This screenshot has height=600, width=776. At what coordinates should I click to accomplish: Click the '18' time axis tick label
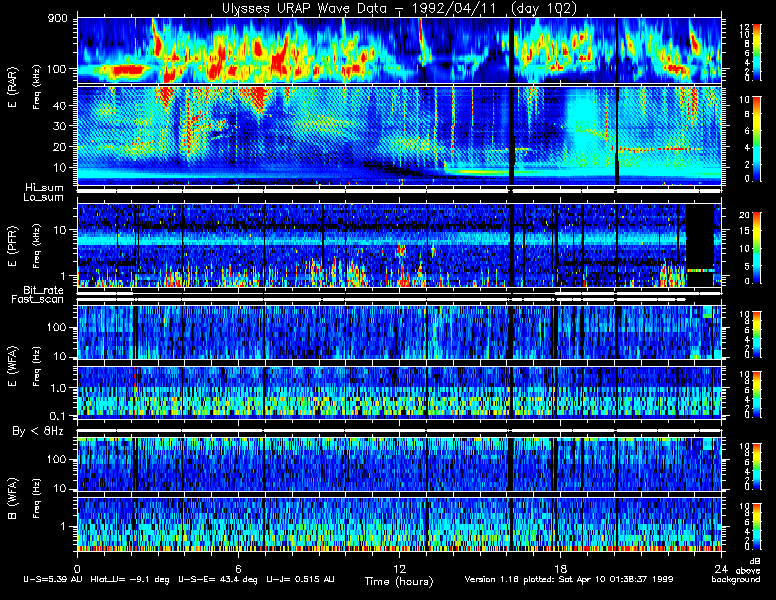tap(560, 568)
